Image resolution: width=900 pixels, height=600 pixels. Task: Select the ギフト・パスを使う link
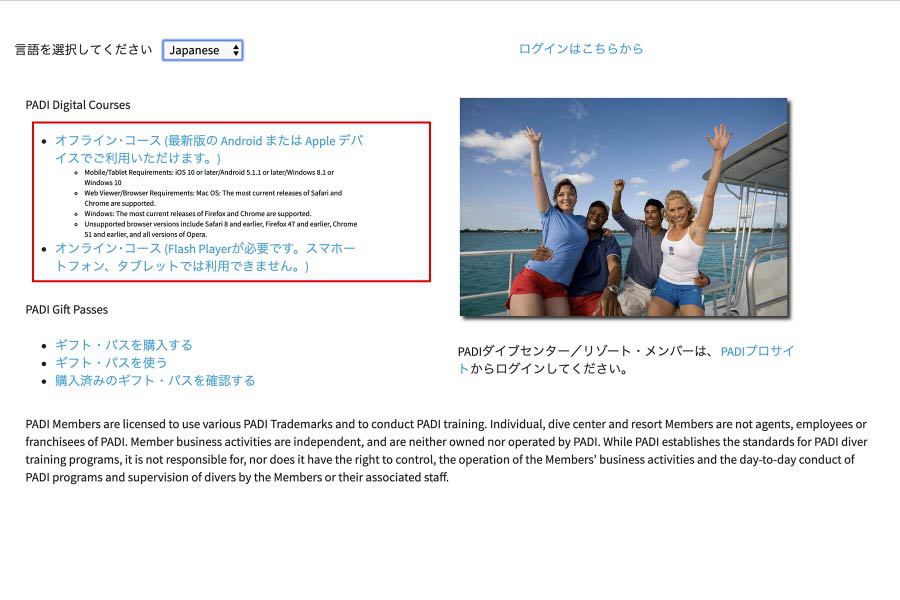[x=111, y=363]
